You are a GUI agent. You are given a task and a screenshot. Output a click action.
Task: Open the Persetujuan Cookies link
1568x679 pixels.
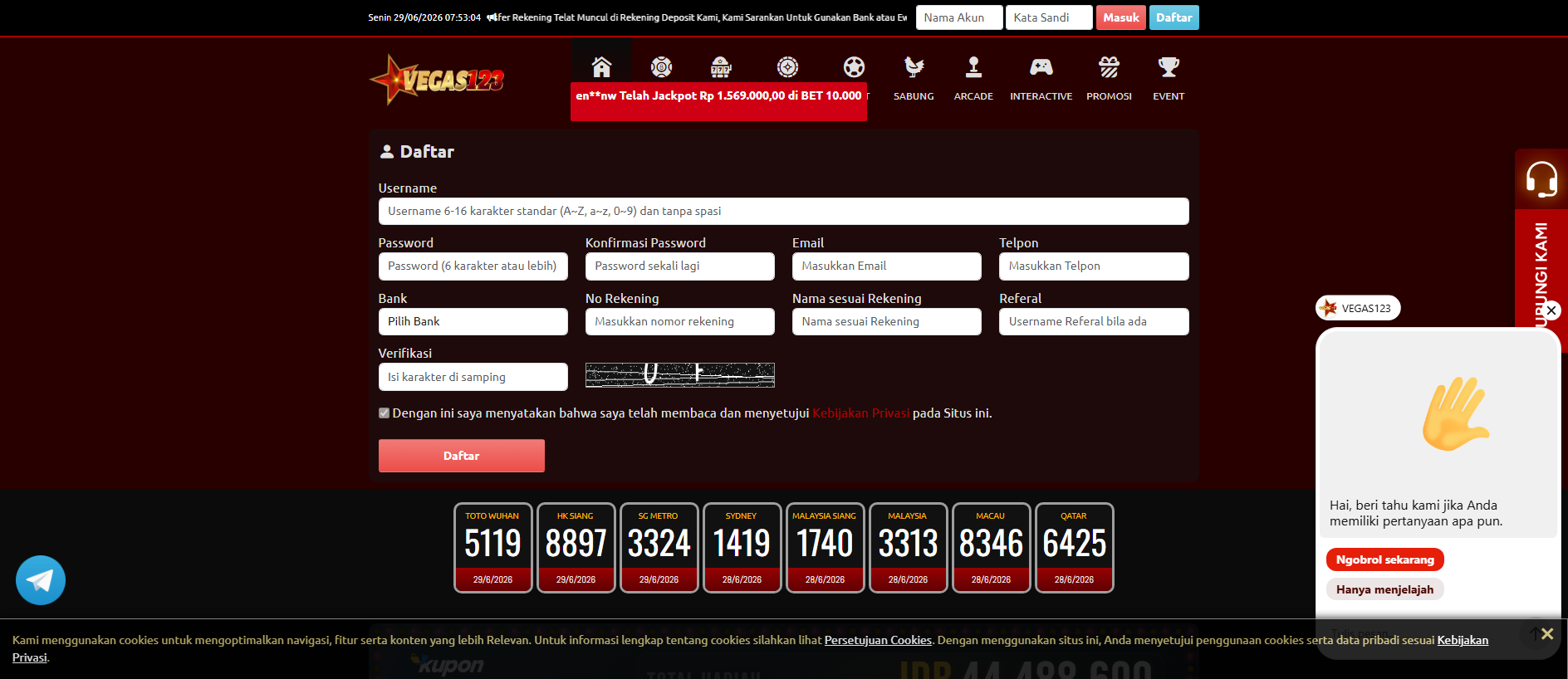click(878, 640)
